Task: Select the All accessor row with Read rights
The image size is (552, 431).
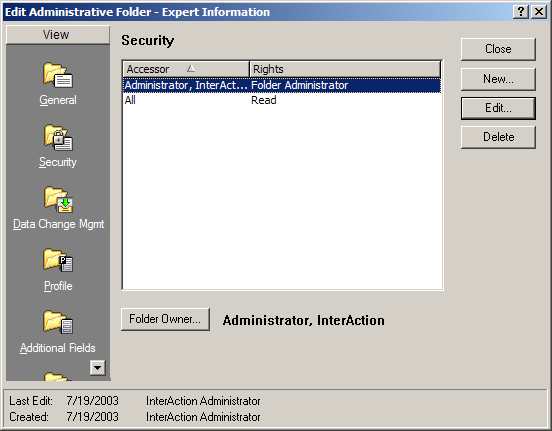Action: click(282, 100)
